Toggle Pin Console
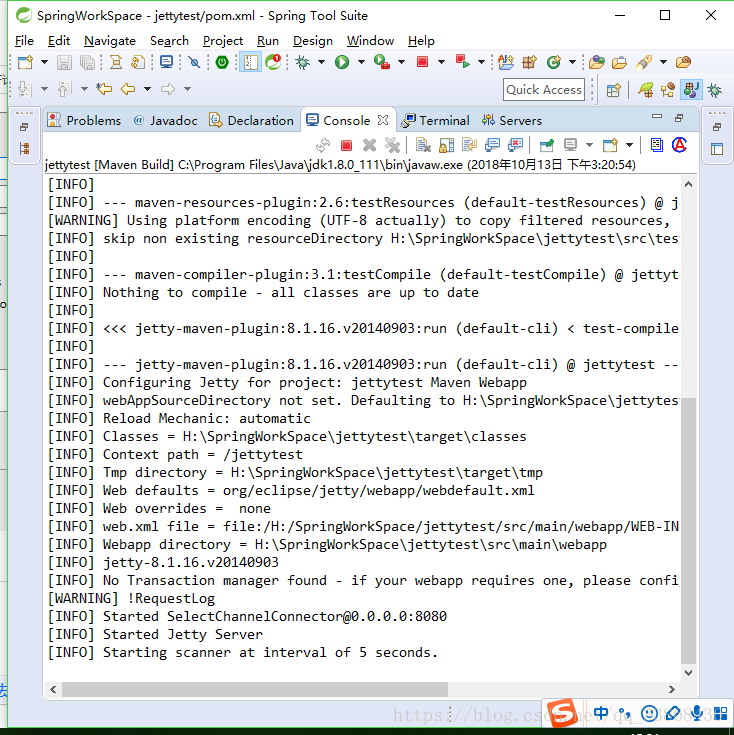The height and width of the screenshot is (735, 734). click(x=547, y=146)
